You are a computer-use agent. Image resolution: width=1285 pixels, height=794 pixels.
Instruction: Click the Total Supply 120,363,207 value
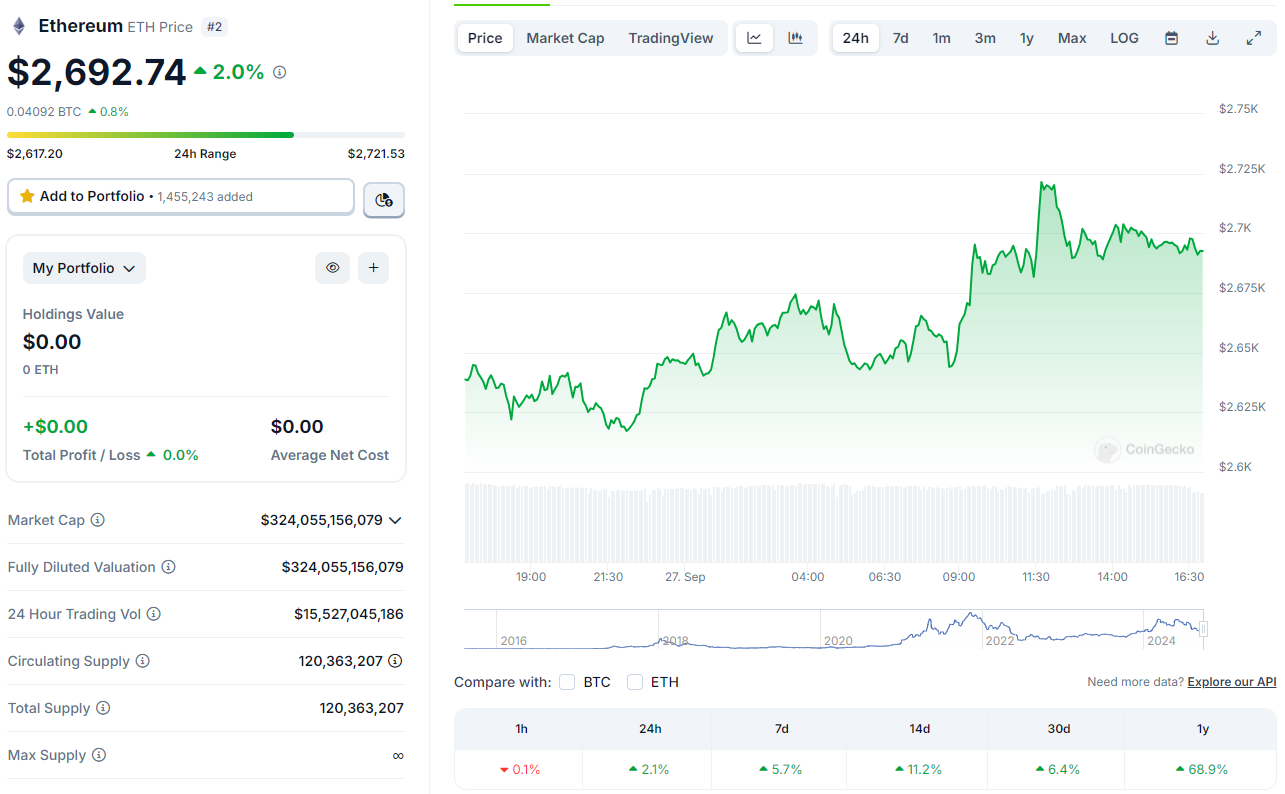(x=362, y=708)
